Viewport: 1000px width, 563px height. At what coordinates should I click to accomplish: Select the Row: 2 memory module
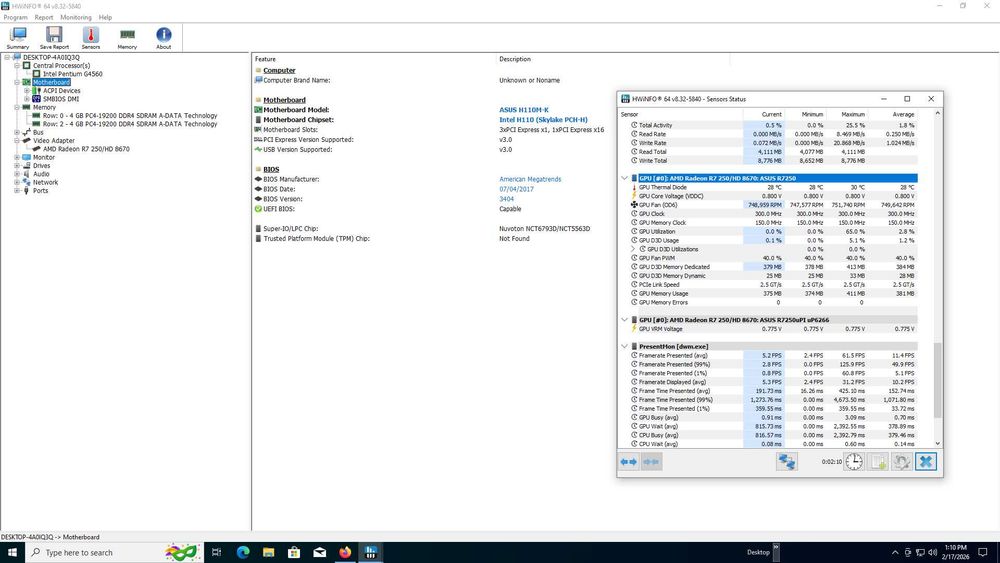click(x=130, y=124)
